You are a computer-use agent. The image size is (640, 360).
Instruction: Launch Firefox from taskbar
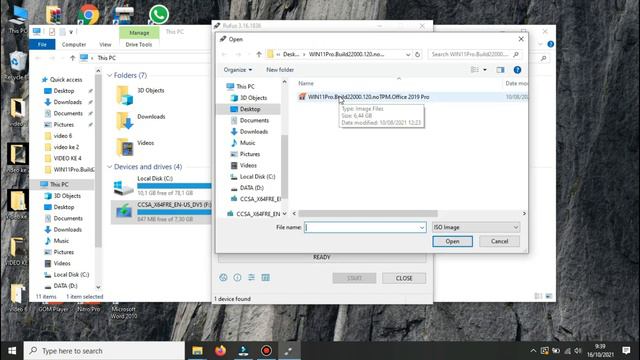click(x=220, y=351)
